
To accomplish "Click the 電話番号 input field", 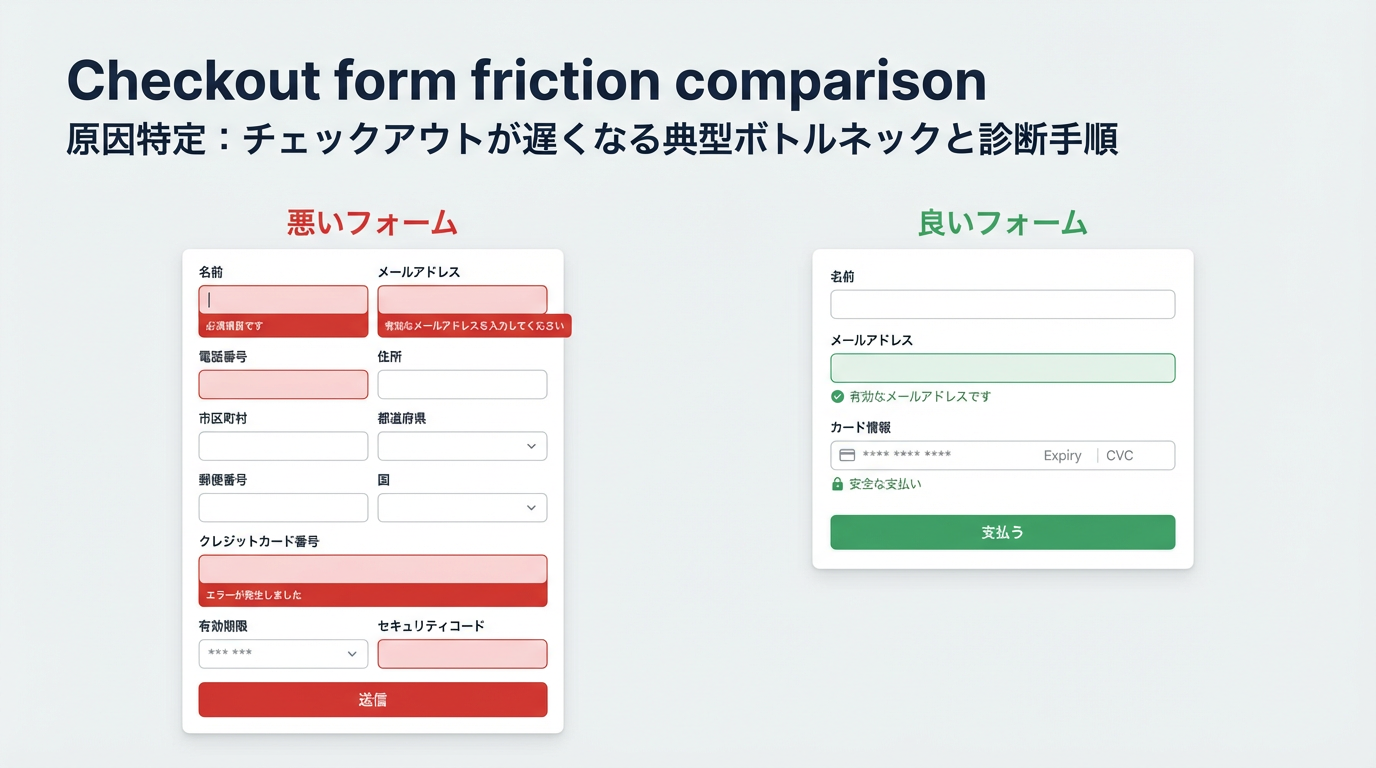I will tap(283, 384).
